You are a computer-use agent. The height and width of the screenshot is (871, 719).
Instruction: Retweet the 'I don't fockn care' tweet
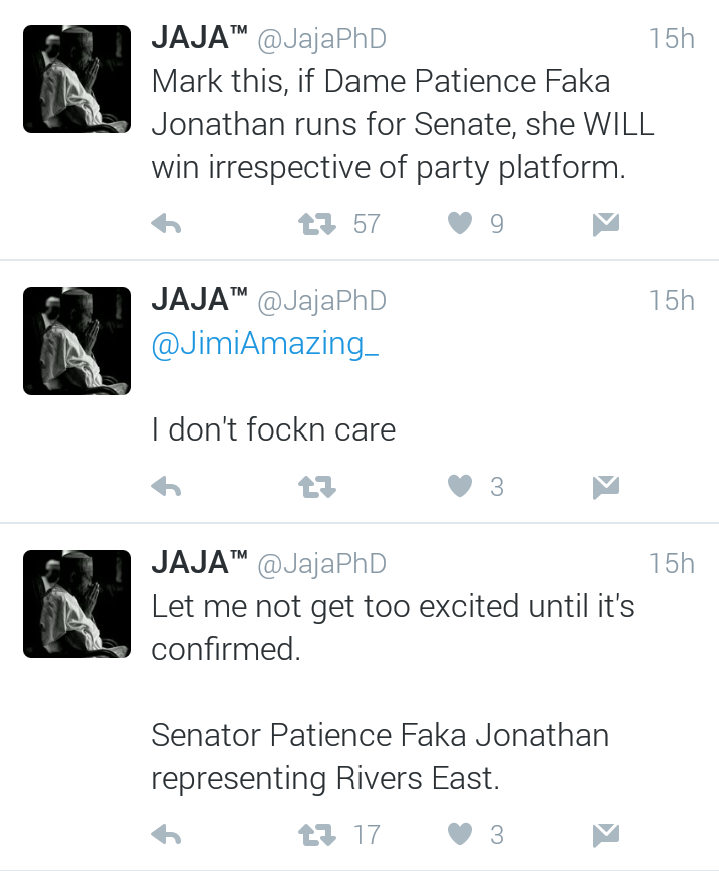tap(317, 487)
